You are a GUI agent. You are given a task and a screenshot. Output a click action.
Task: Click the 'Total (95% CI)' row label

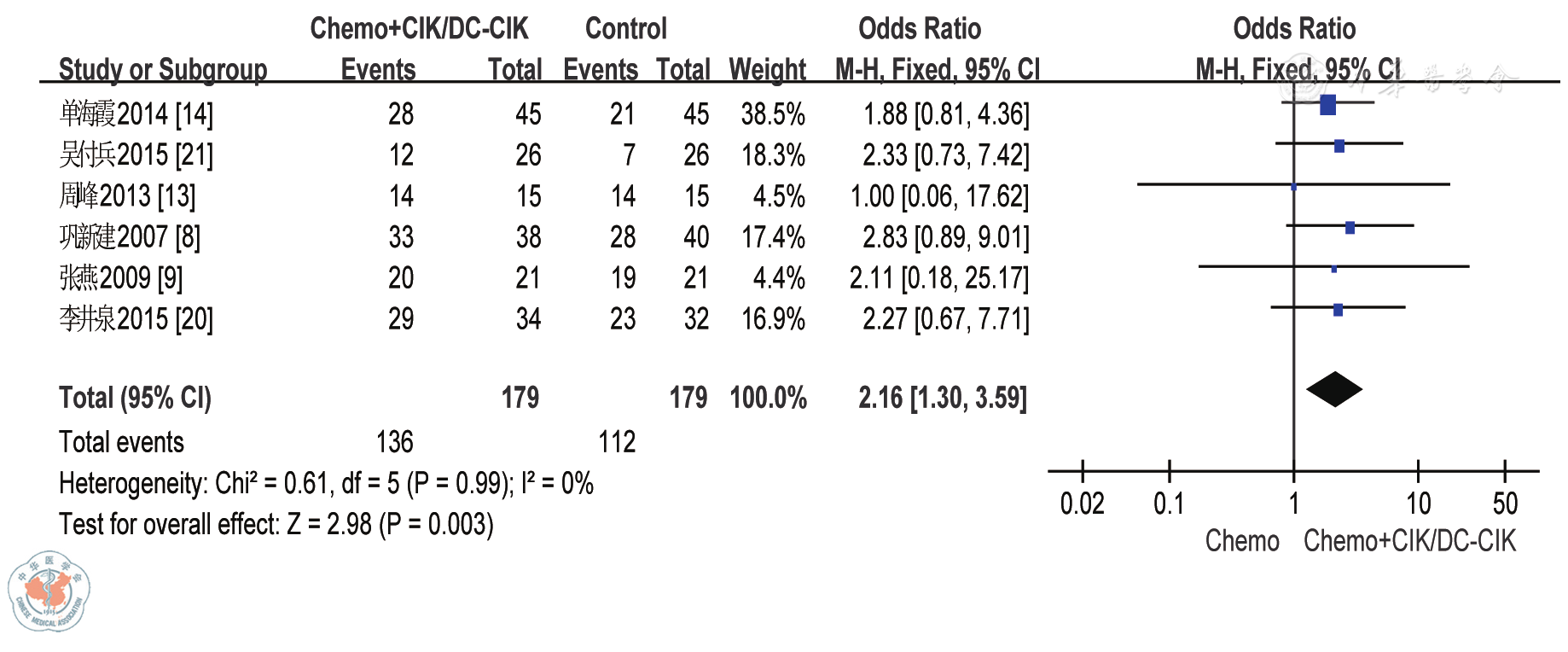point(135,398)
